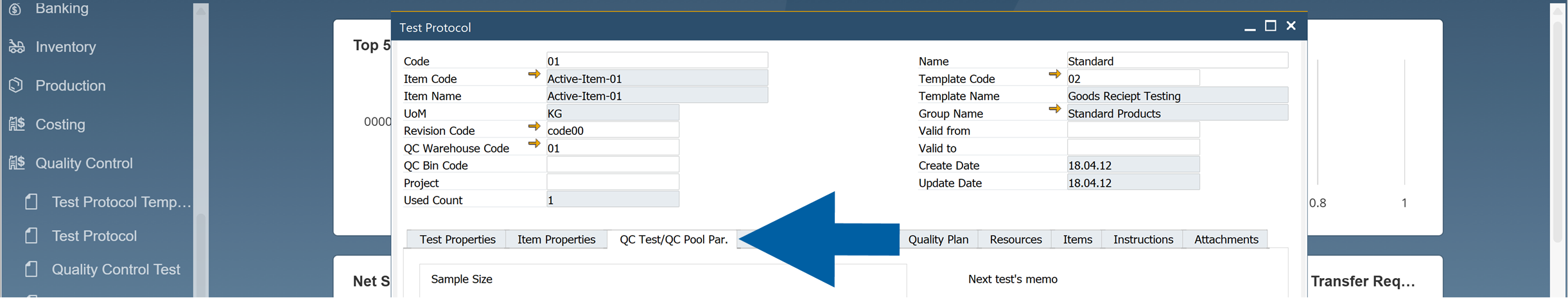
Task: Collapse the Quality Control menu section
Action: click(83, 163)
